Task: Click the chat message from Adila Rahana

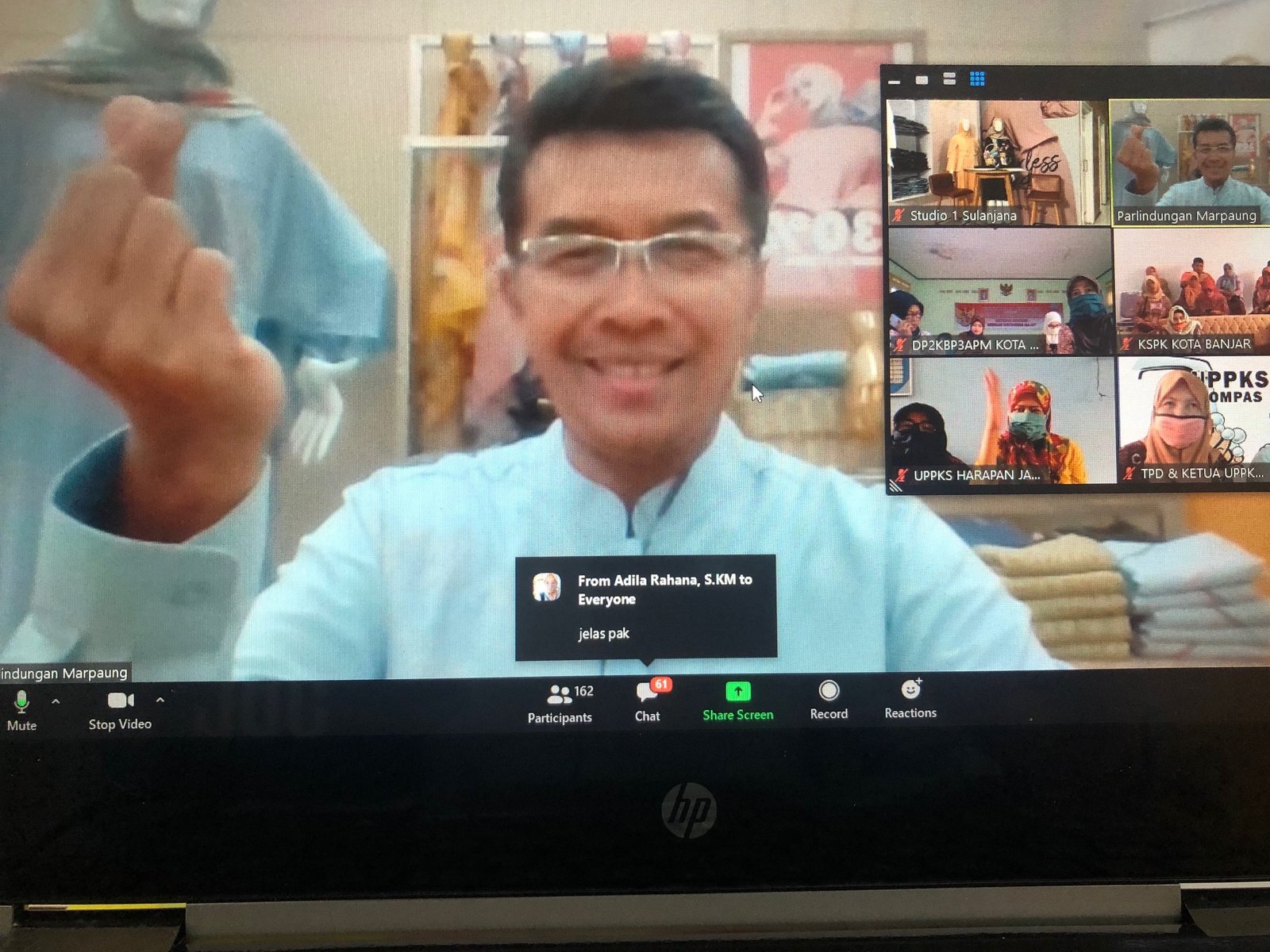Action: pyautogui.click(x=645, y=607)
